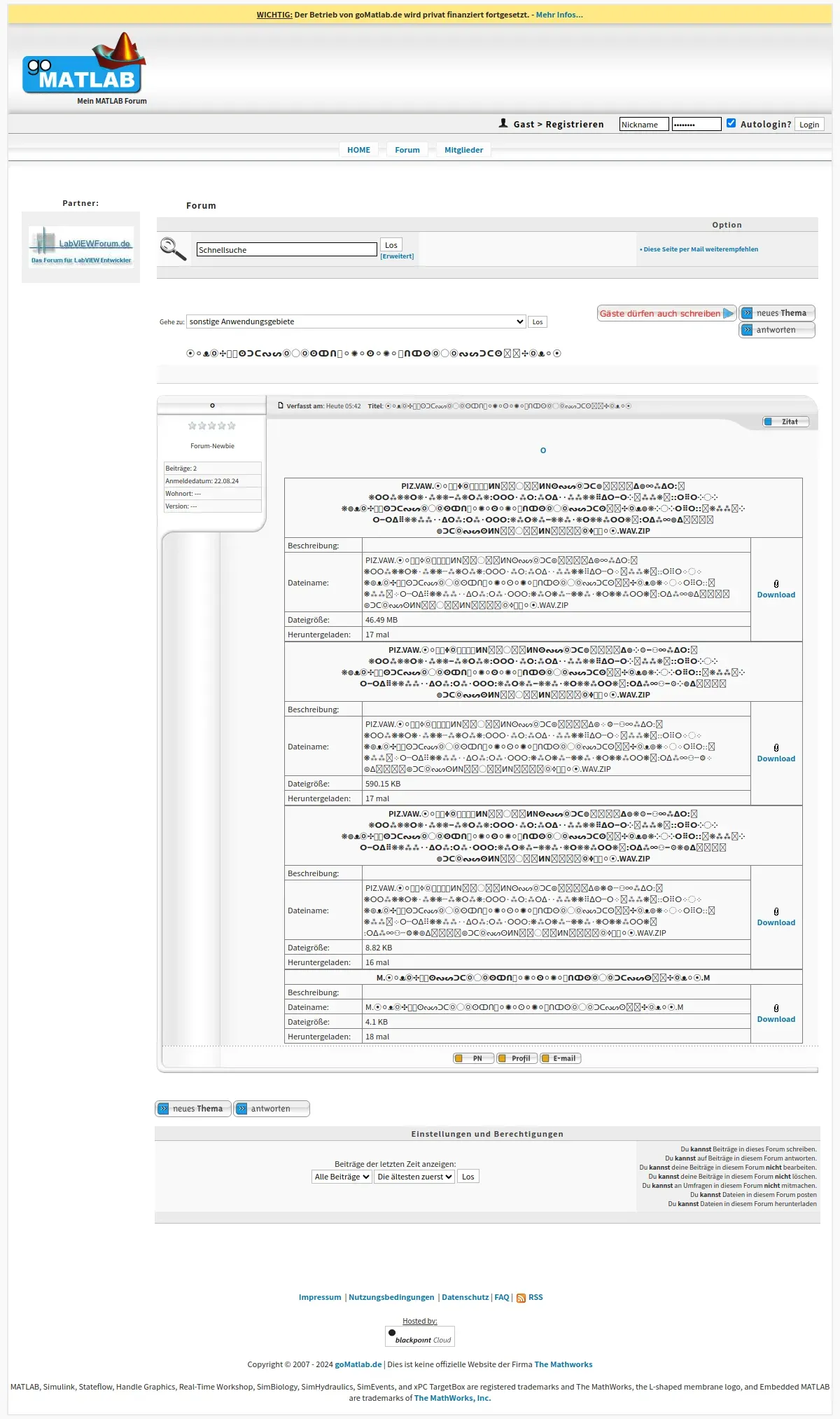The image size is (840, 1419).
Task: Click the blackpoint Cloud hosting logo
Action: [420, 1336]
